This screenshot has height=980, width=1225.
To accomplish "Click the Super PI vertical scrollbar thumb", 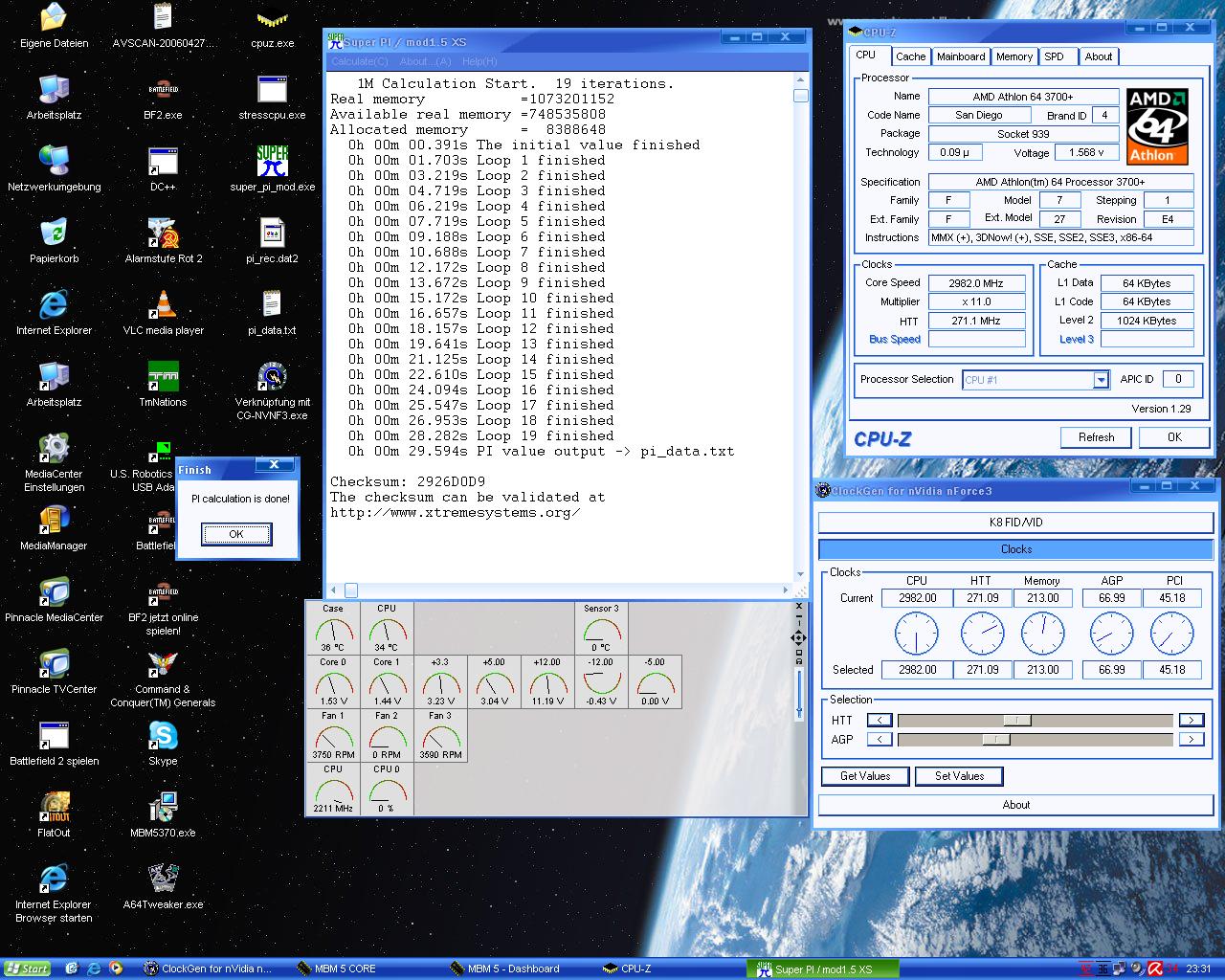I will click(x=801, y=96).
